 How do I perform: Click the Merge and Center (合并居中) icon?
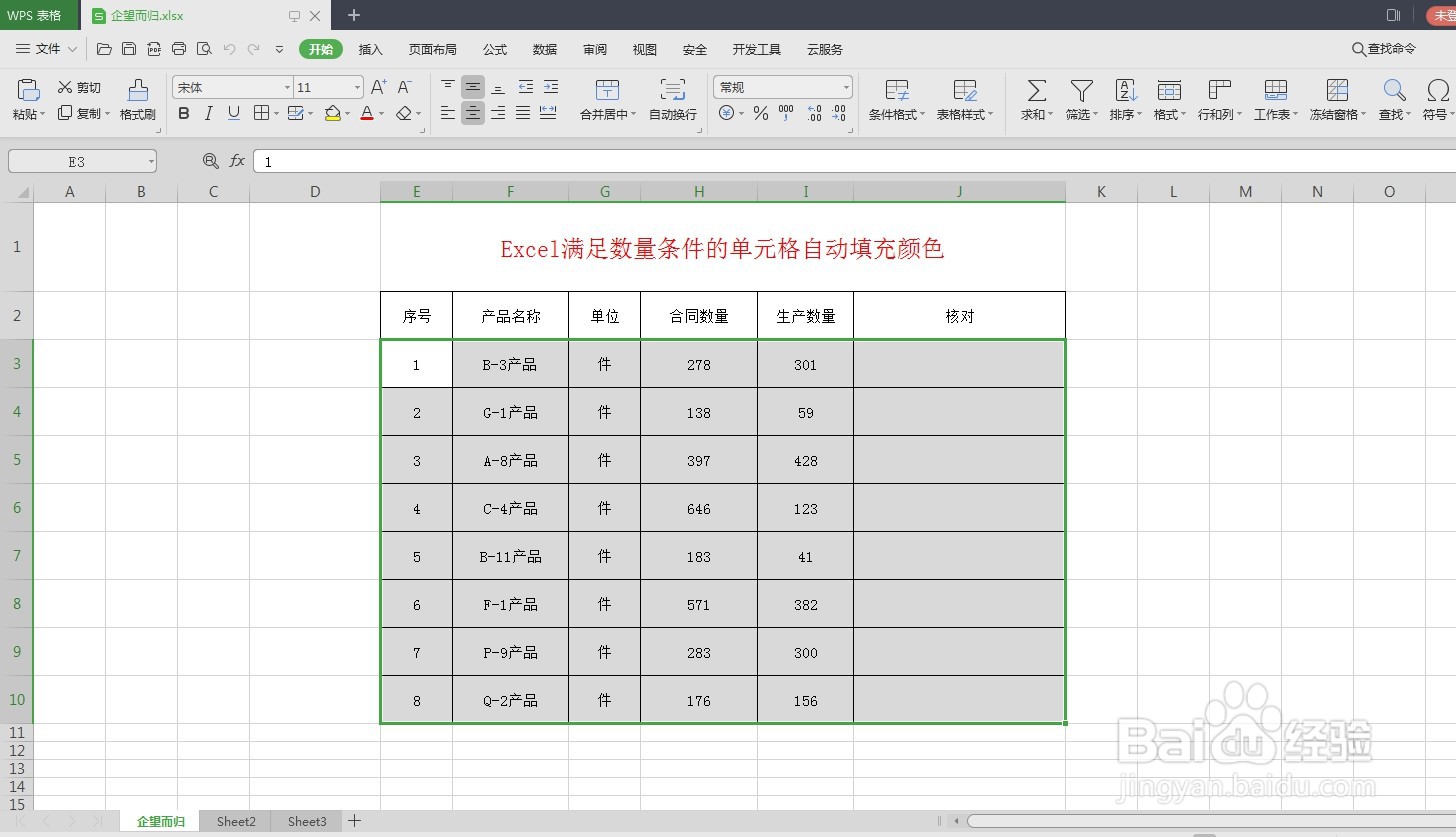click(x=607, y=90)
